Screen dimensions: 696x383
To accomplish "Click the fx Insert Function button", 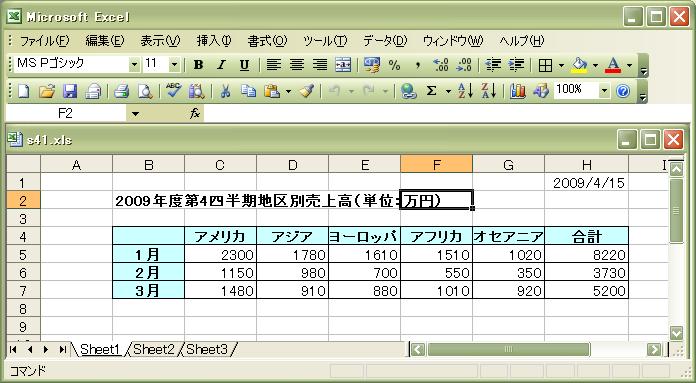I will (194, 114).
